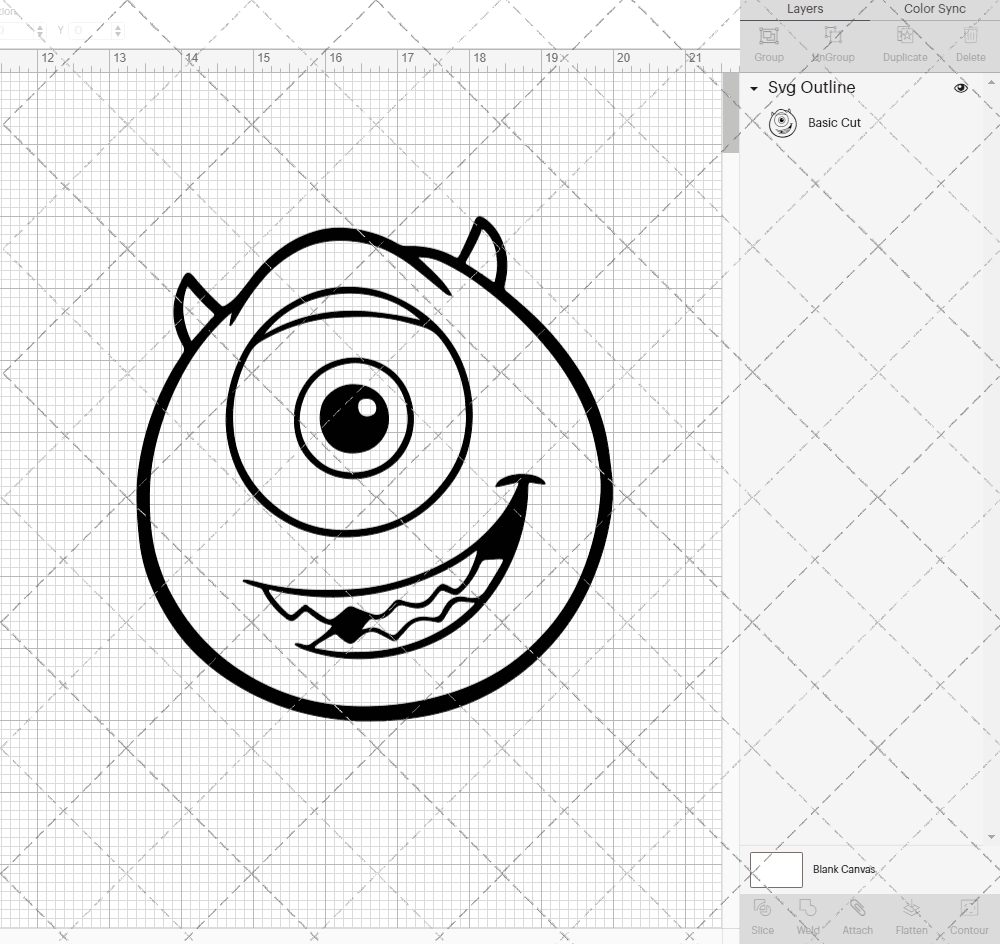The width and height of the screenshot is (1000, 944).
Task: Click the Attach paperclip tool
Action: pyautogui.click(x=857, y=917)
